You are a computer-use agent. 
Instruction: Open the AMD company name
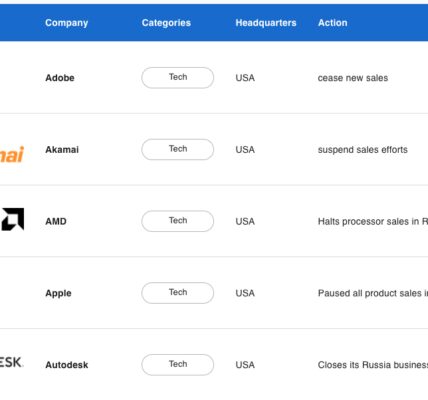pyautogui.click(x=56, y=221)
